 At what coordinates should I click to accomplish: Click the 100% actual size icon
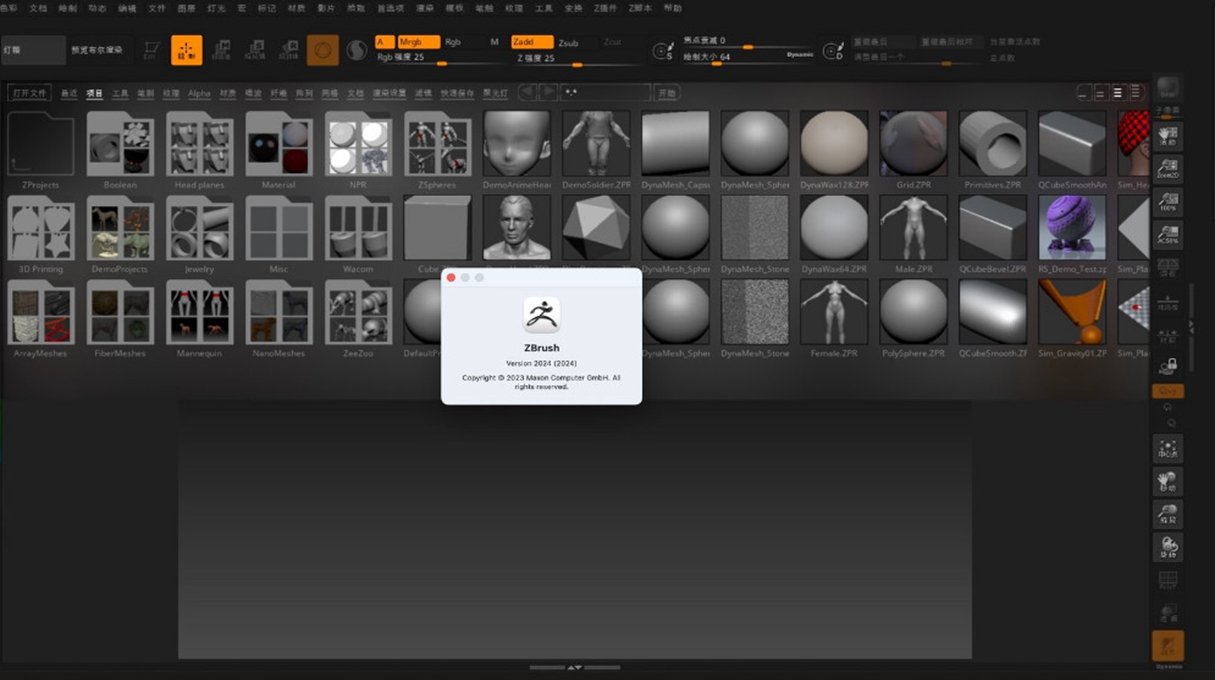(x=1168, y=203)
